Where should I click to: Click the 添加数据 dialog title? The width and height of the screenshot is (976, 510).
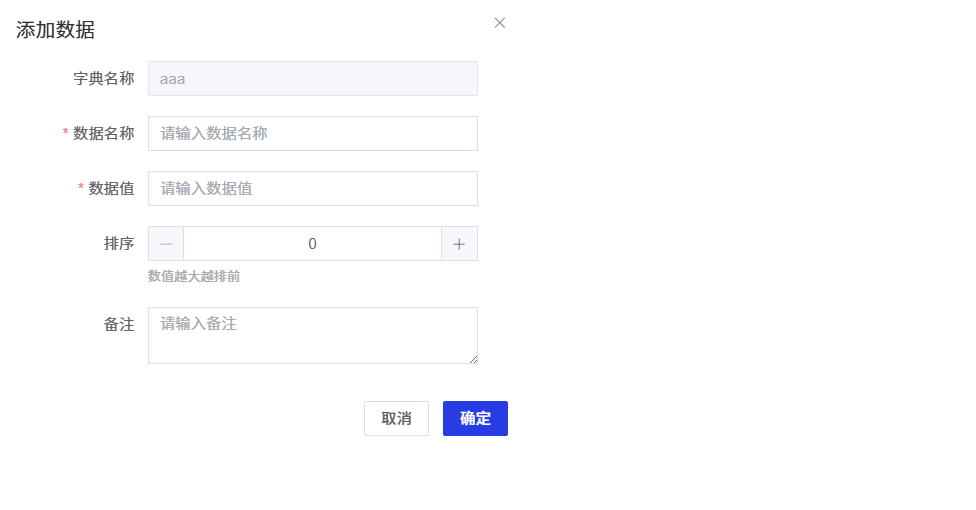coord(56,30)
